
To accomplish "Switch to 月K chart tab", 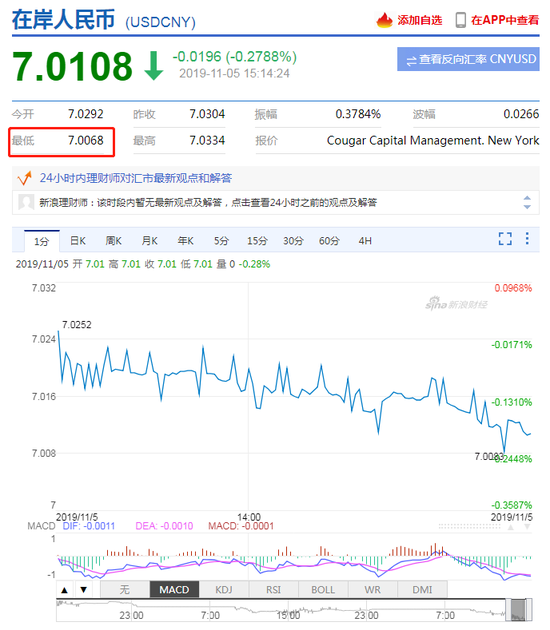I will pyautogui.click(x=149, y=241).
